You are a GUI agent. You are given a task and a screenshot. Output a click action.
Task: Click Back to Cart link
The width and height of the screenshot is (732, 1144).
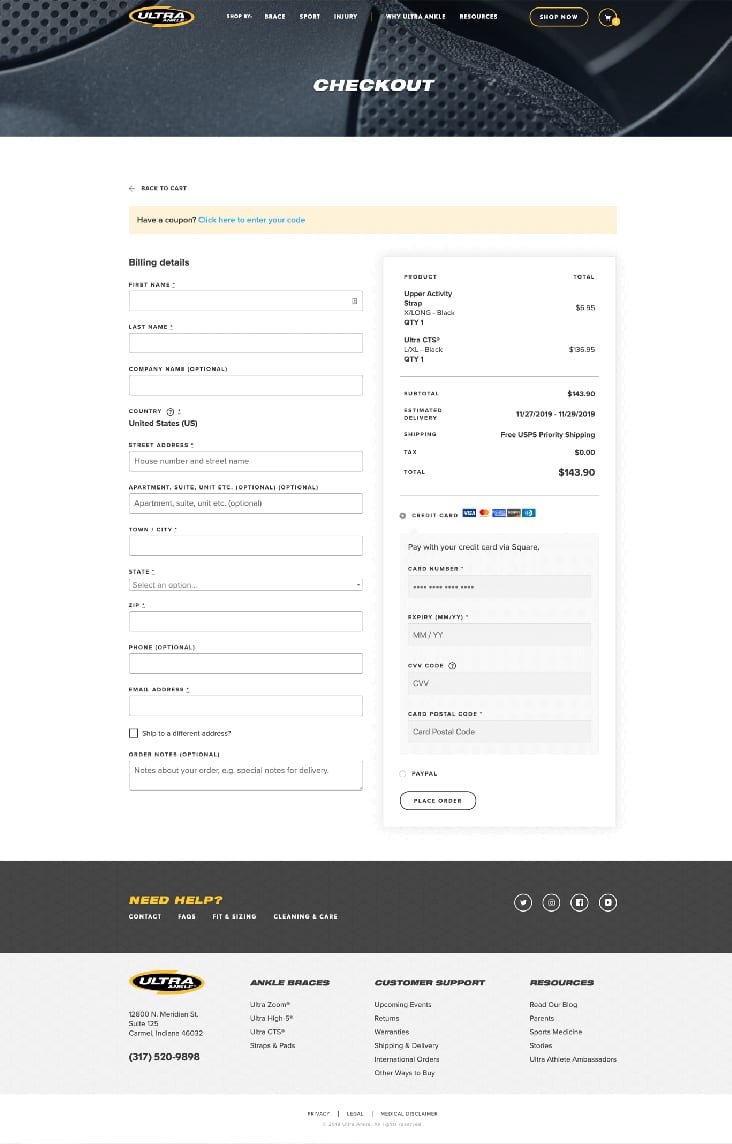coord(163,188)
